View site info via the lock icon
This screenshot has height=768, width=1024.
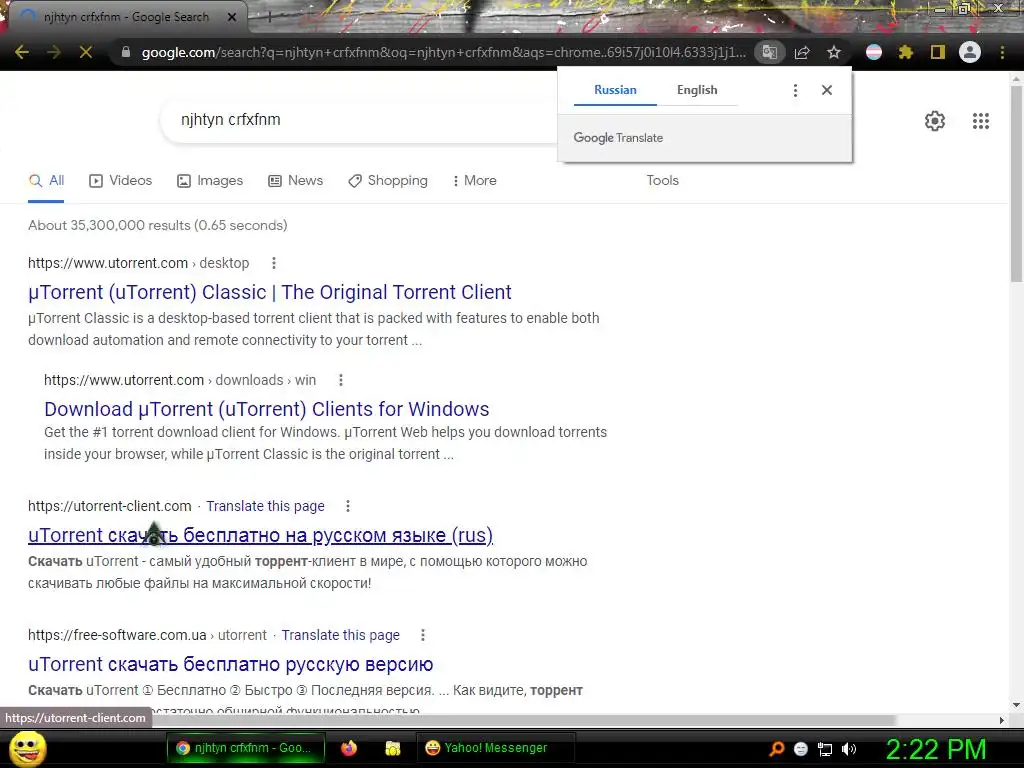pos(125,52)
